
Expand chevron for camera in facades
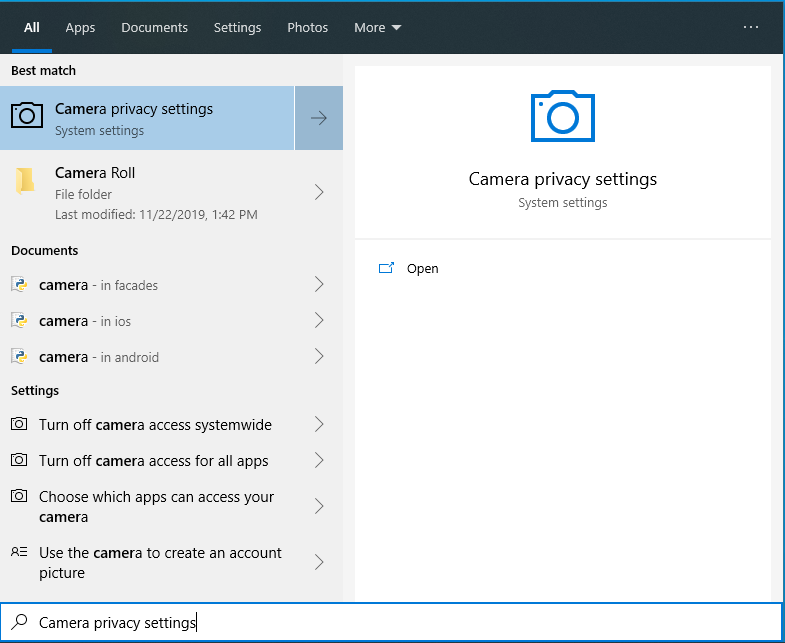pos(319,284)
